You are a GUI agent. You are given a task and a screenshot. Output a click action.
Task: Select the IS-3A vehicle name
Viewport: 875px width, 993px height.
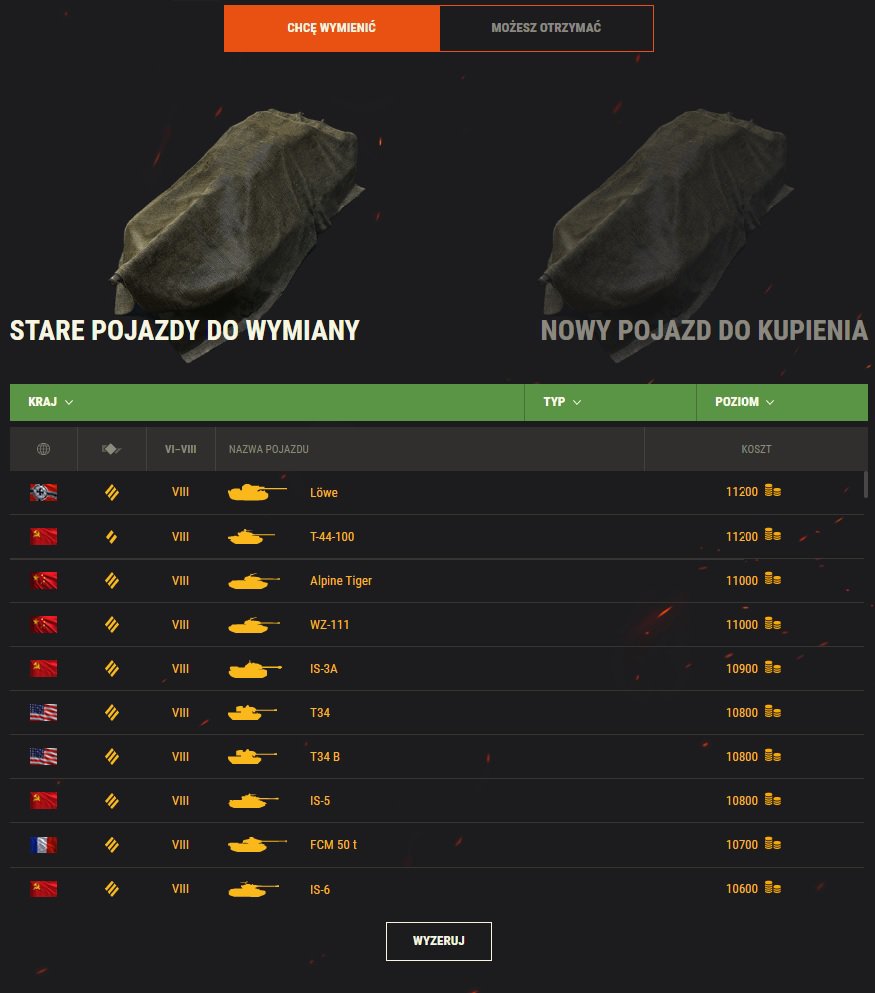[x=324, y=669]
